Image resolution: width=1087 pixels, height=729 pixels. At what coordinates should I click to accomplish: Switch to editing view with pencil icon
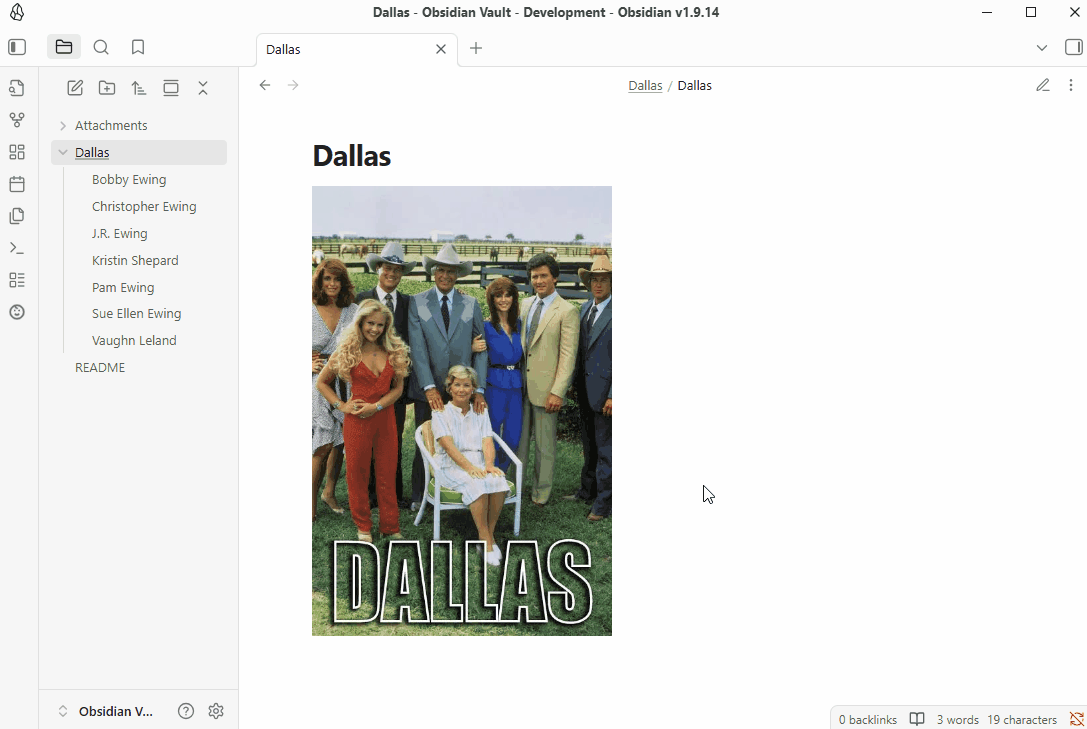(1043, 85)
